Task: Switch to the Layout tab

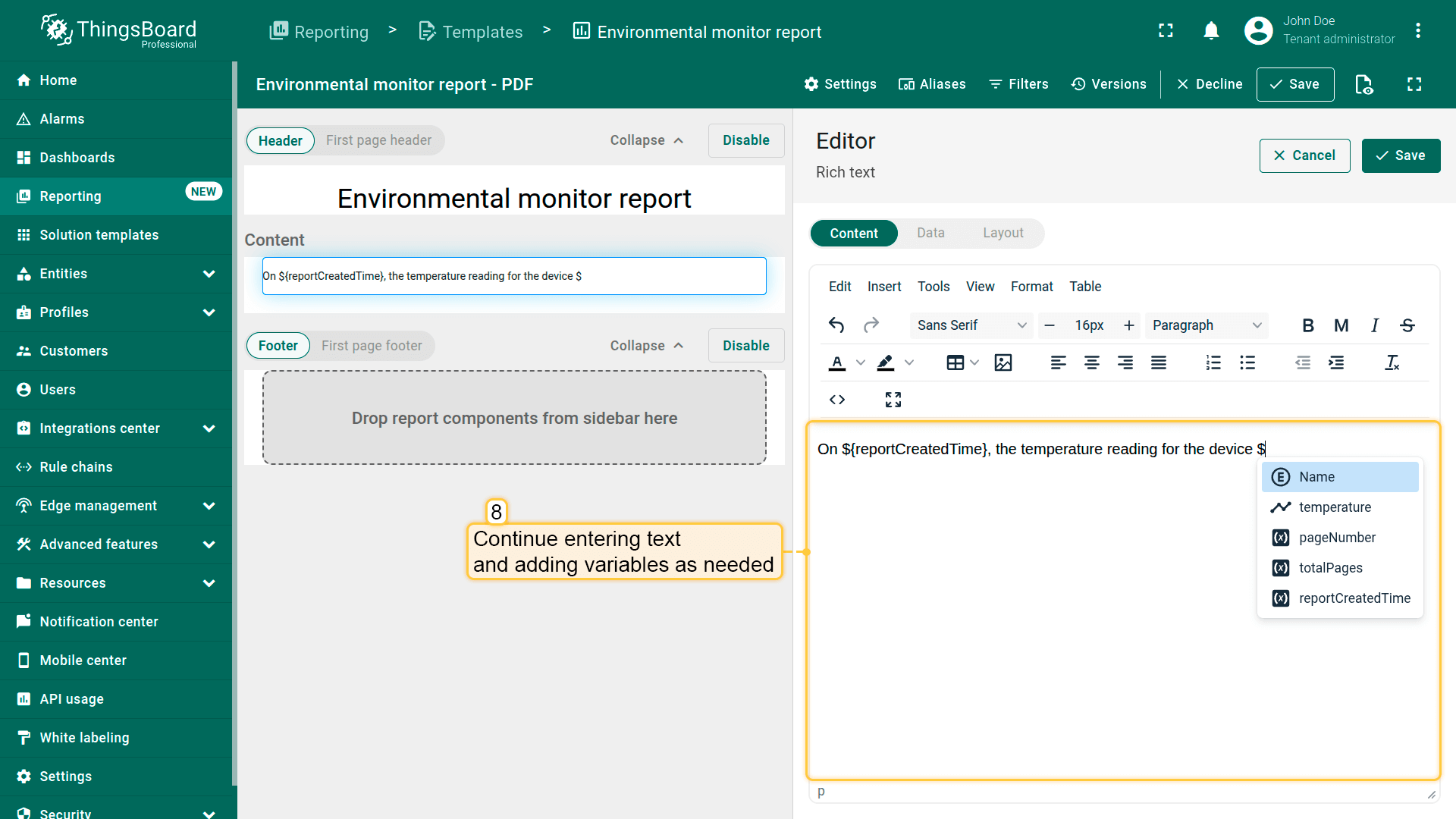Action: coord(1003,233)
